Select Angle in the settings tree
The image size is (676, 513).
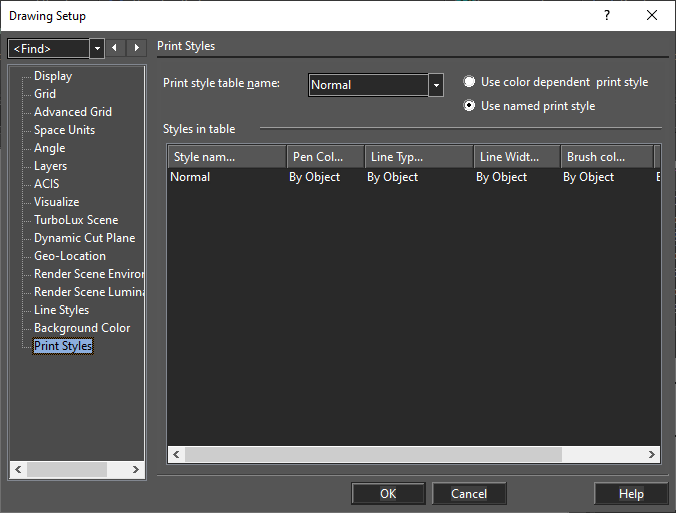[x=50, y=148]
